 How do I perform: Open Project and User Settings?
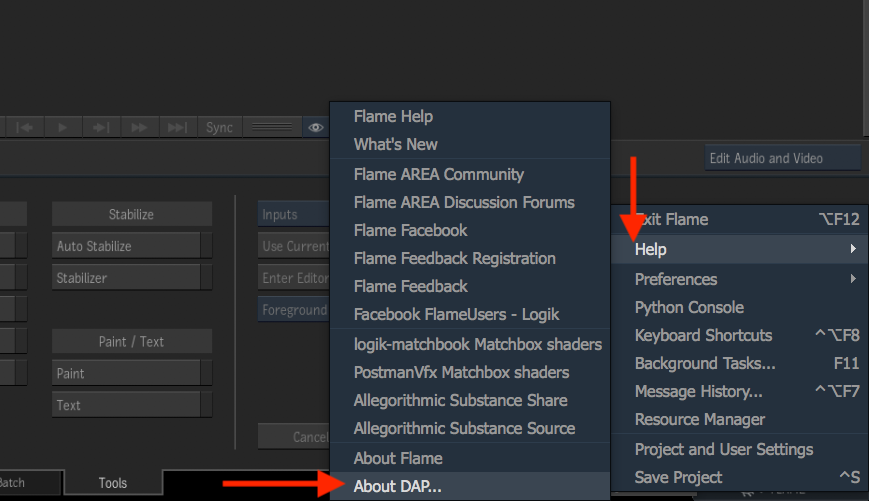click(740, 449)
